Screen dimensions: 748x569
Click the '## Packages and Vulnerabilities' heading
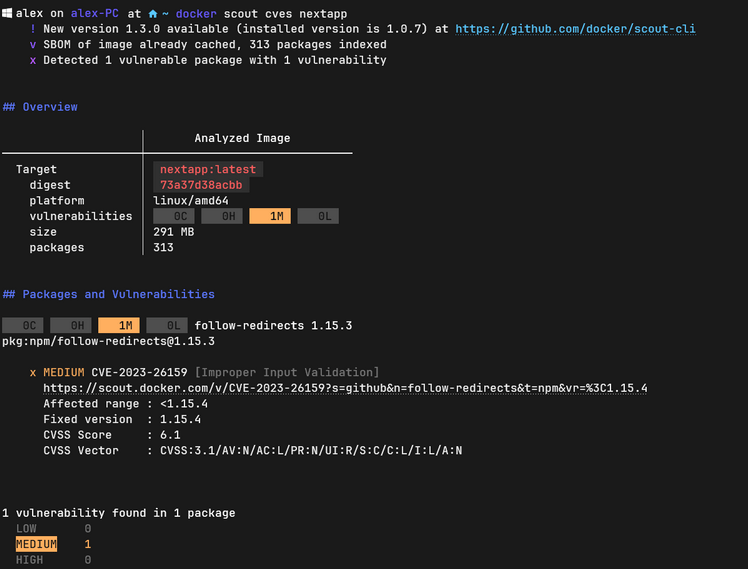(x=109, y=294)
